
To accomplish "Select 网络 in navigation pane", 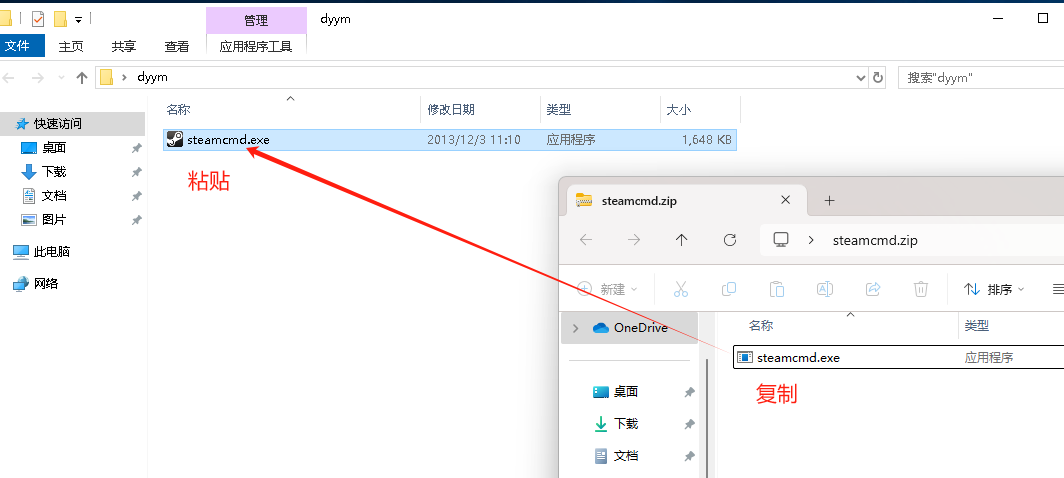I will [x=46, y=283].
